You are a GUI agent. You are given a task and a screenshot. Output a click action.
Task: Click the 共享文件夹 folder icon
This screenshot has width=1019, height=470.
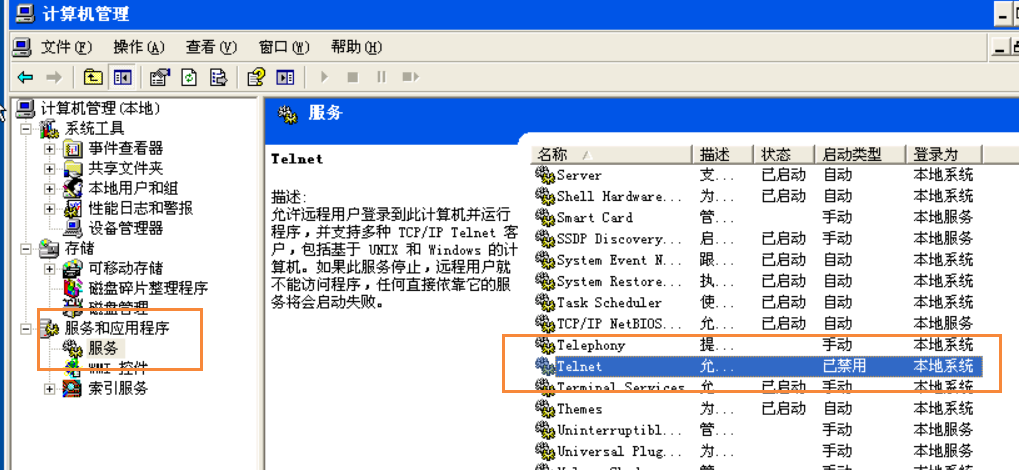(73, 169)
